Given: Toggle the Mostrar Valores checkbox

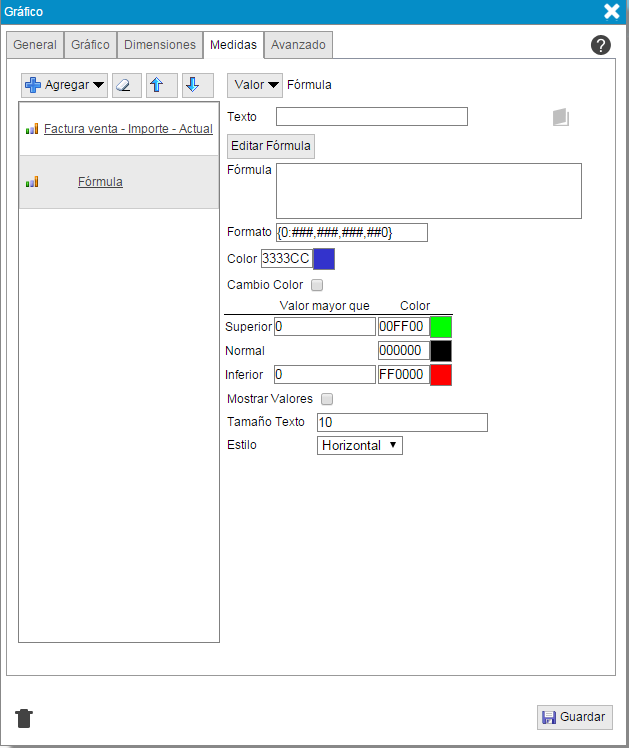Looking at the screenshot, I should 327,399.
